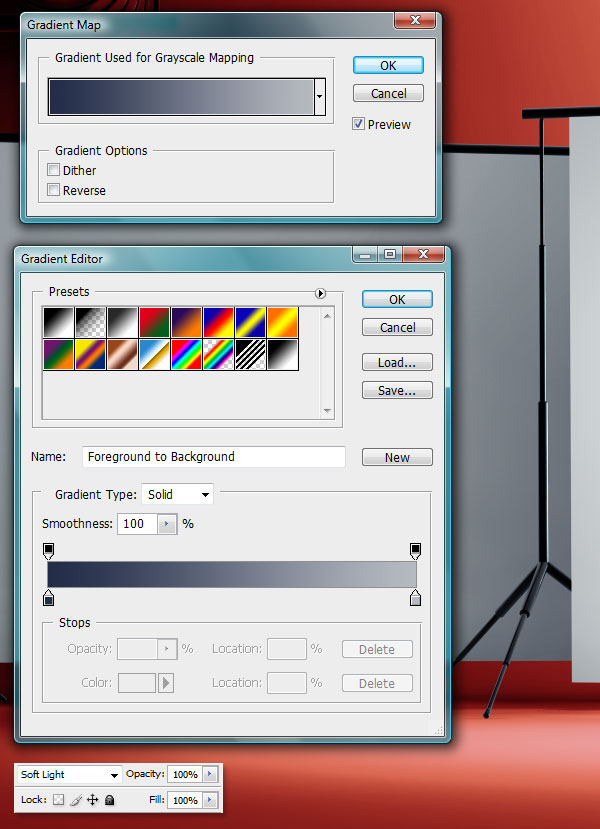
Task: Click OK in Gradient Editor
Action: (x=397, y=299)
